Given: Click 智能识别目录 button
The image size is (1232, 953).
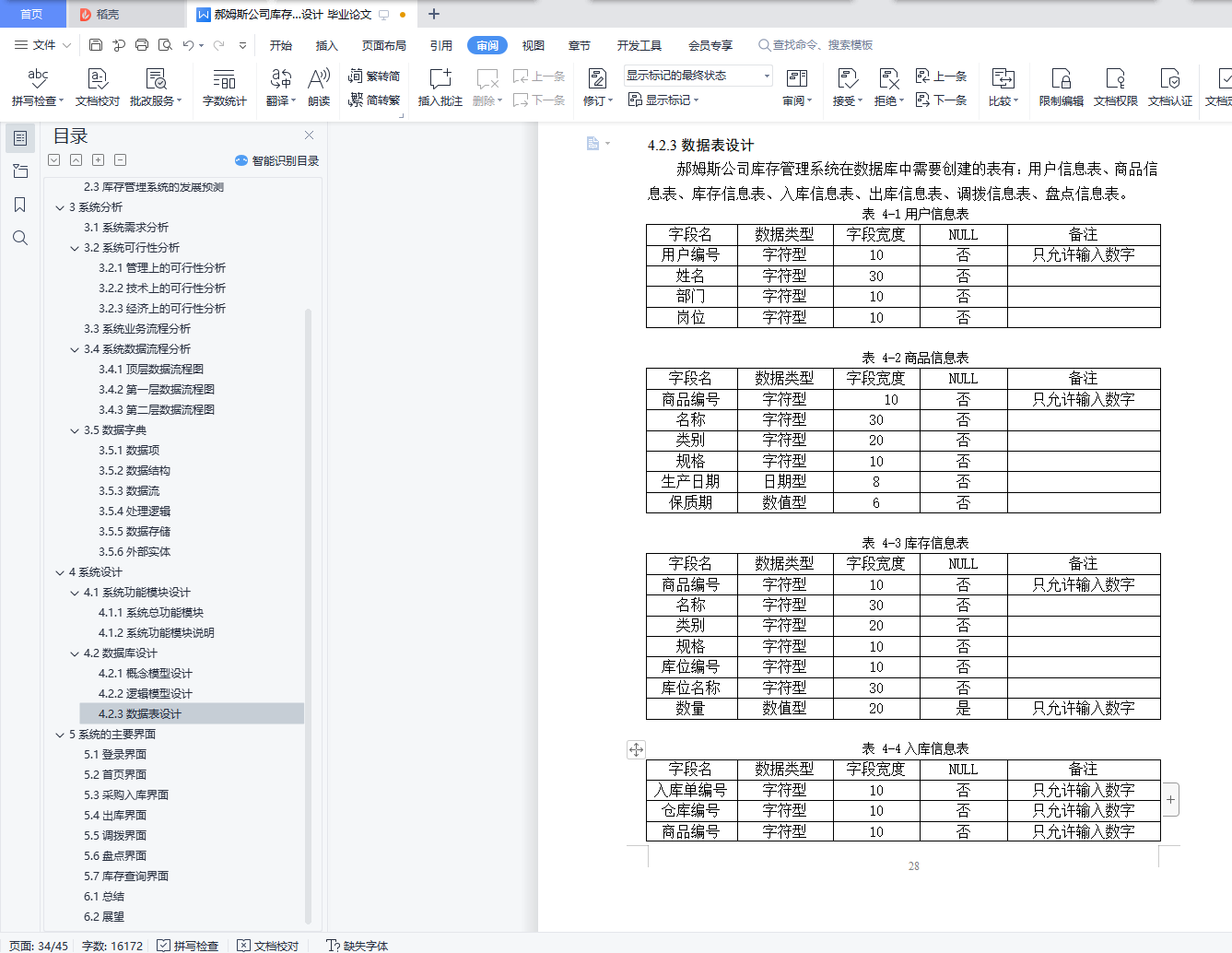Looking at the screenshot, I should [x=277, y=160].
